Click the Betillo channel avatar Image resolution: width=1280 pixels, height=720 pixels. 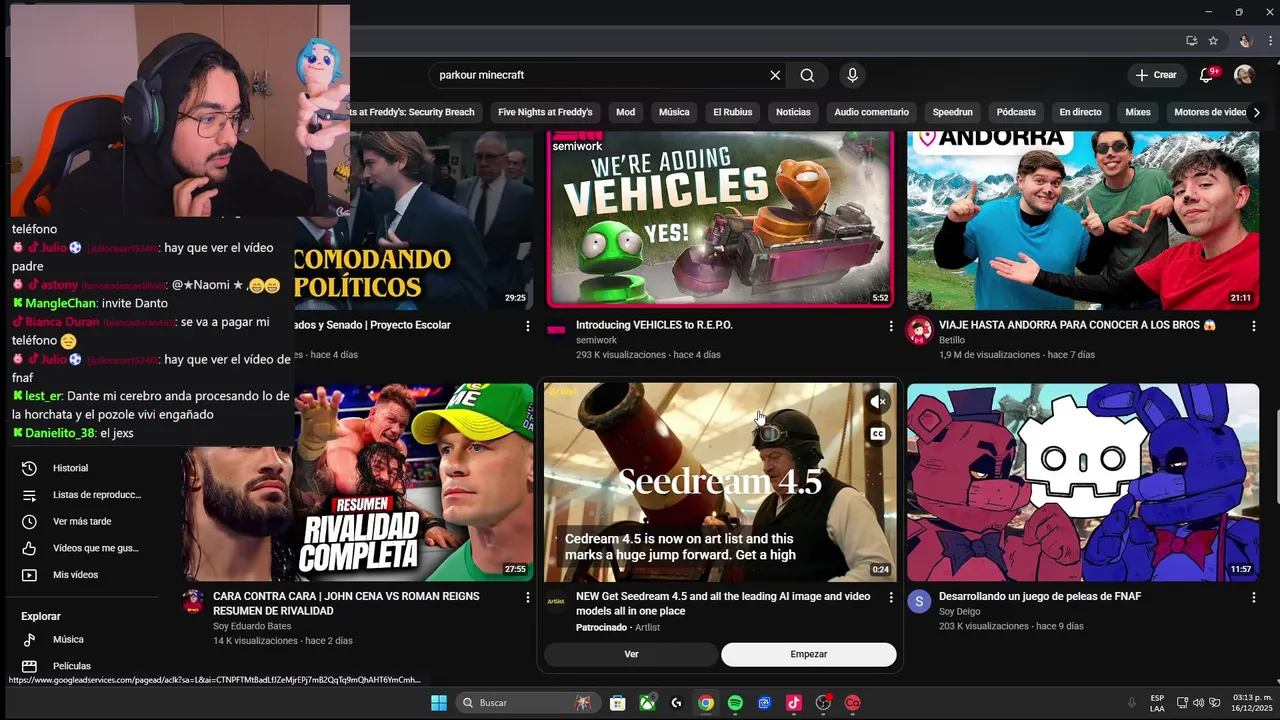click(919, 331)
